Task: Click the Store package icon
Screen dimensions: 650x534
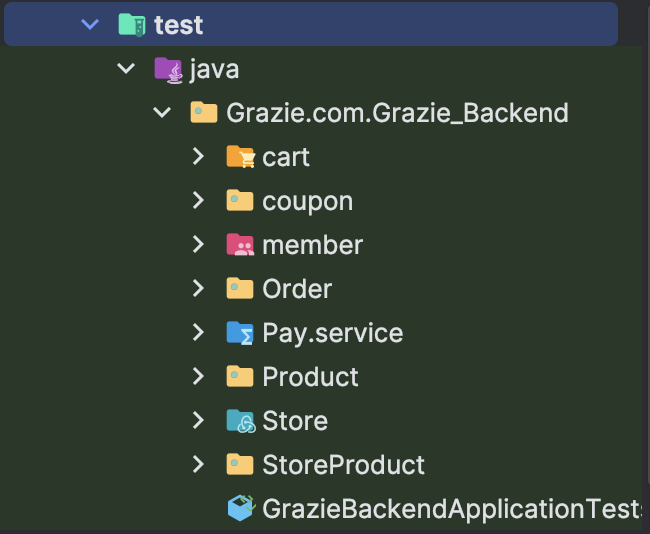Action: pos(240,421)
